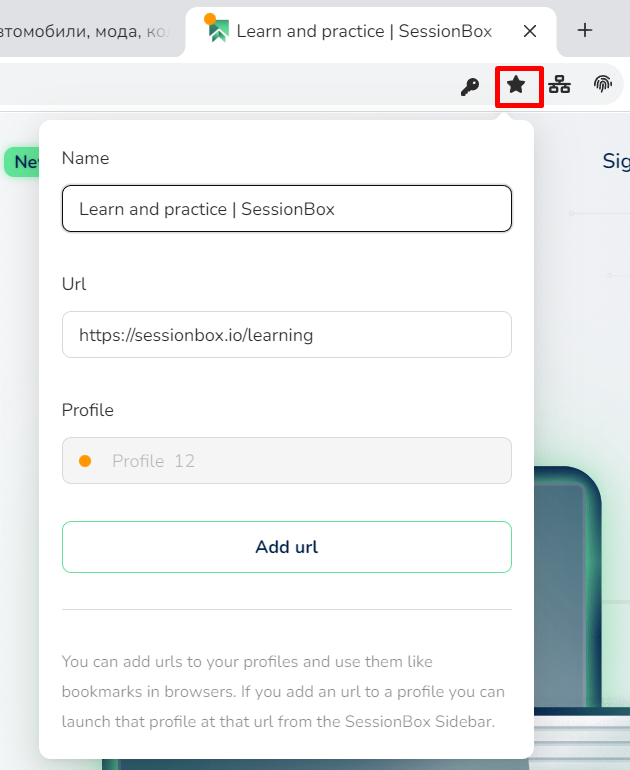
Task: Click the Url label text
Action: point(74,284)
